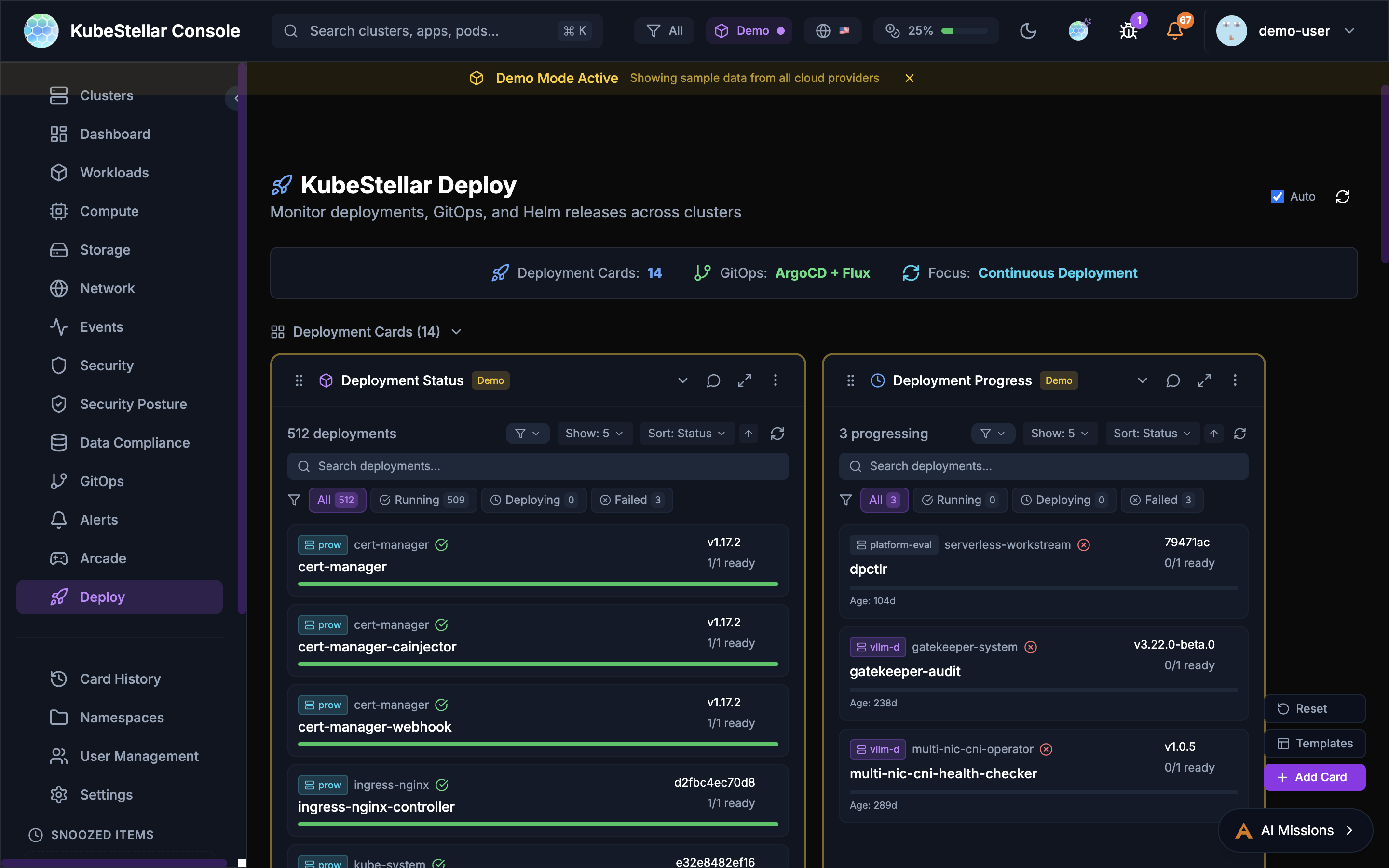The width and height of the screenshot is (1389, 868).
Task: Uncheck the Auto refresh checkbox
Action: [x=1277, y=196]
